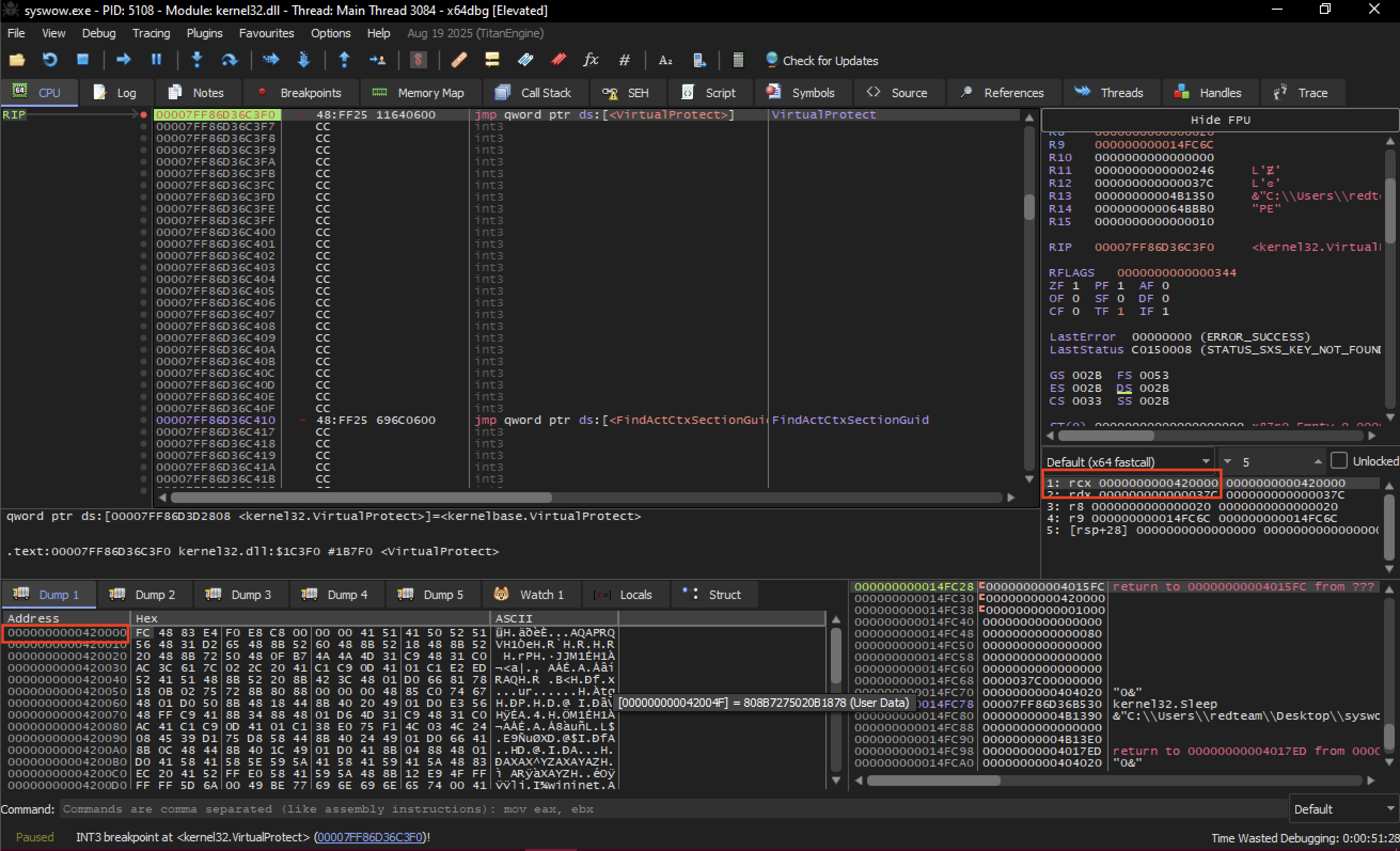Stop debugging using the blue stop icon
The height and width of the screenshot is (851, 1400).
pyautogui.click(x=83, y=60)
